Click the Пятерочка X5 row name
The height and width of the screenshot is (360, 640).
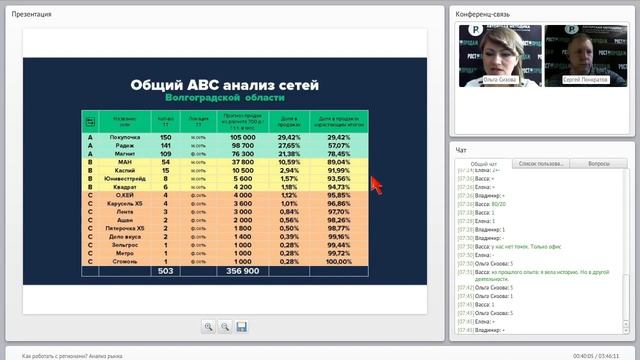[x=125, y=228]
